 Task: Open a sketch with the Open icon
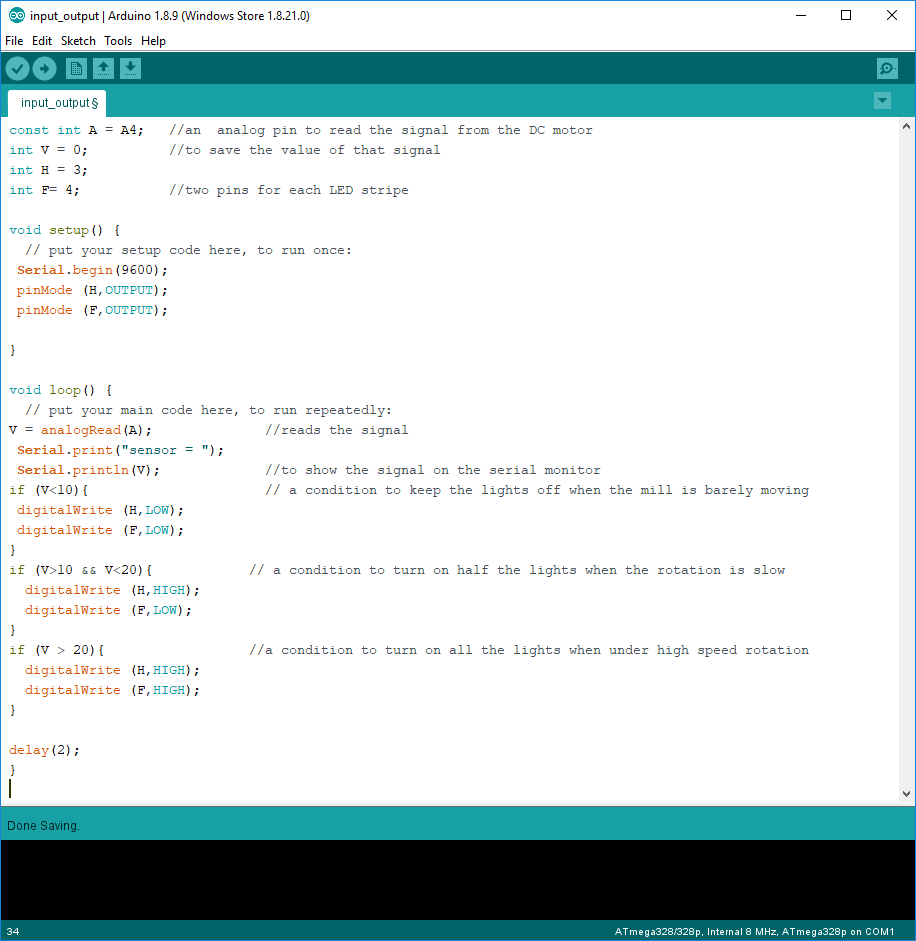tap(103, 69)
